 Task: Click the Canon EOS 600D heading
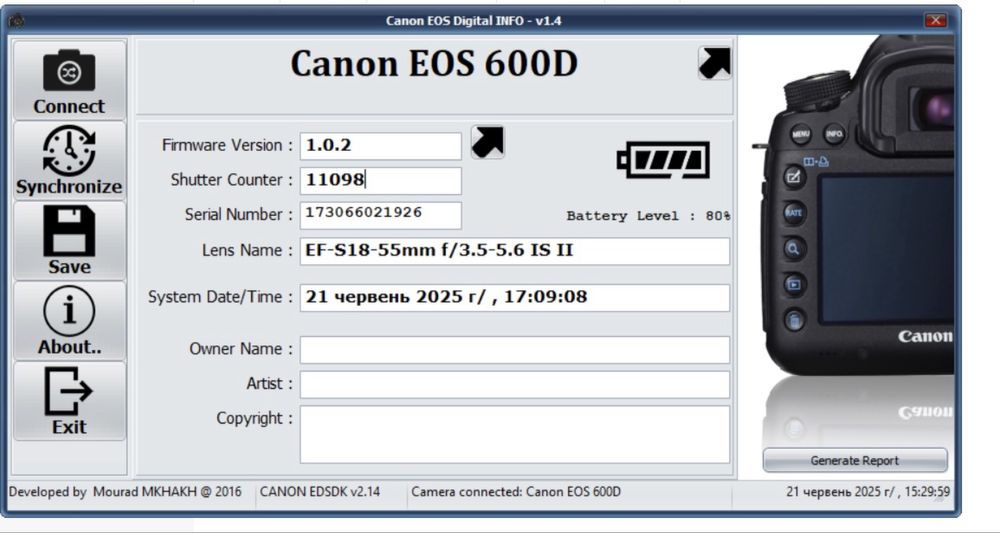pos(434,64)
